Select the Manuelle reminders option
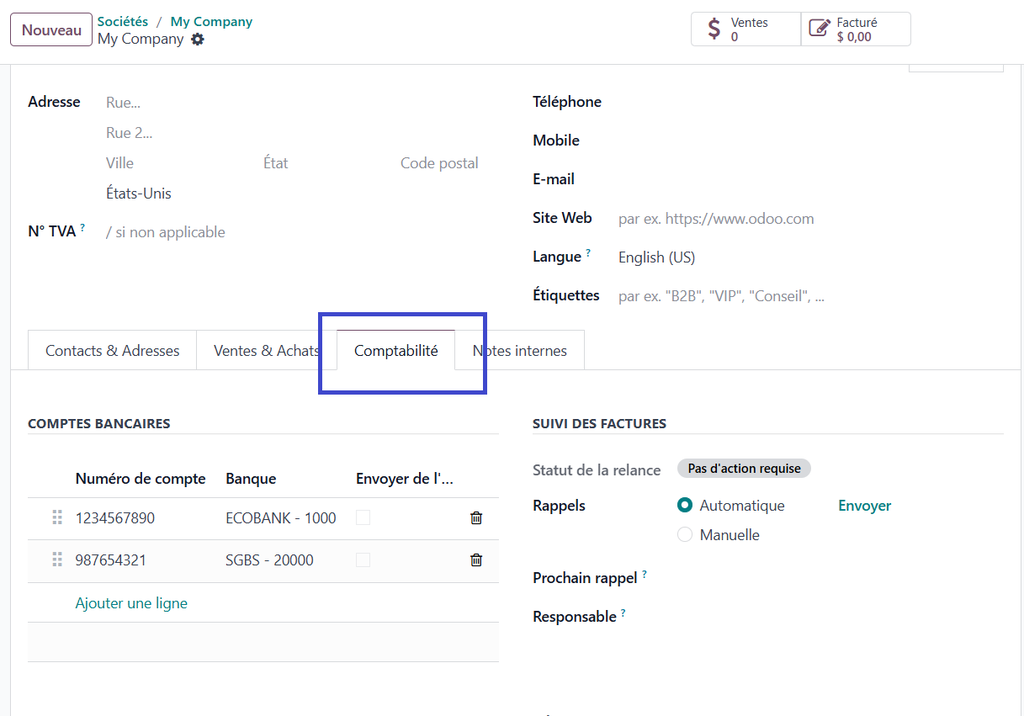The width and height of the screenshot is (1024, 716). pyautogui.click(x=684, y=535)
